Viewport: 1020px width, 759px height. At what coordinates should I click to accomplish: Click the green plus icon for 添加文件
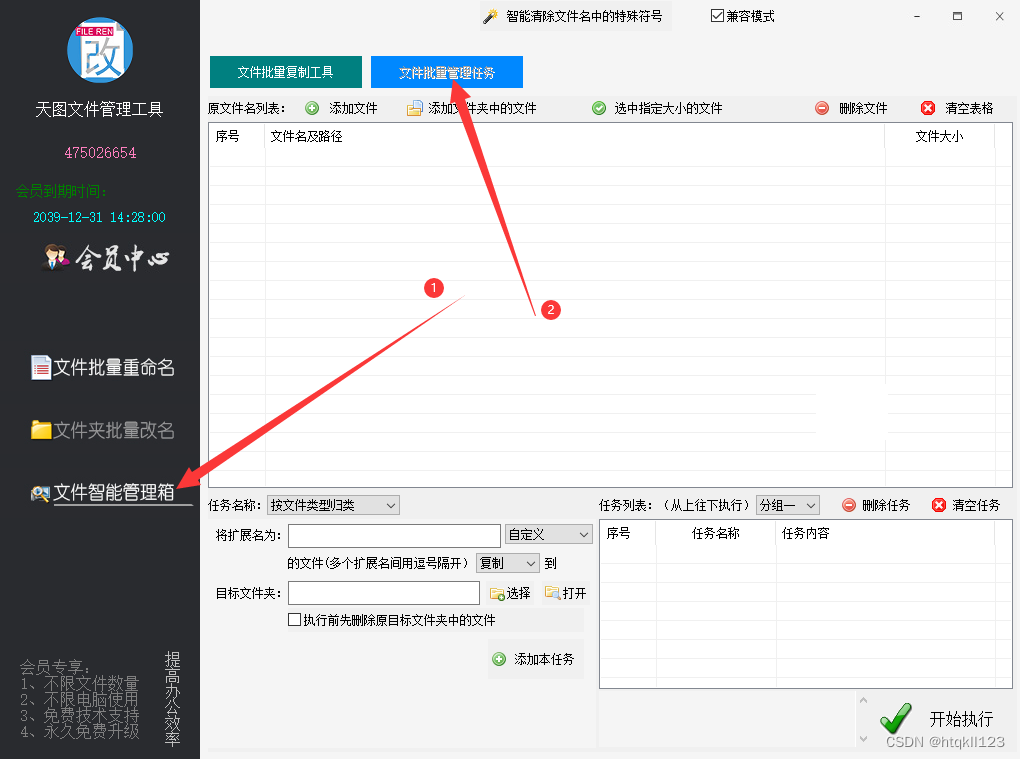312,108
